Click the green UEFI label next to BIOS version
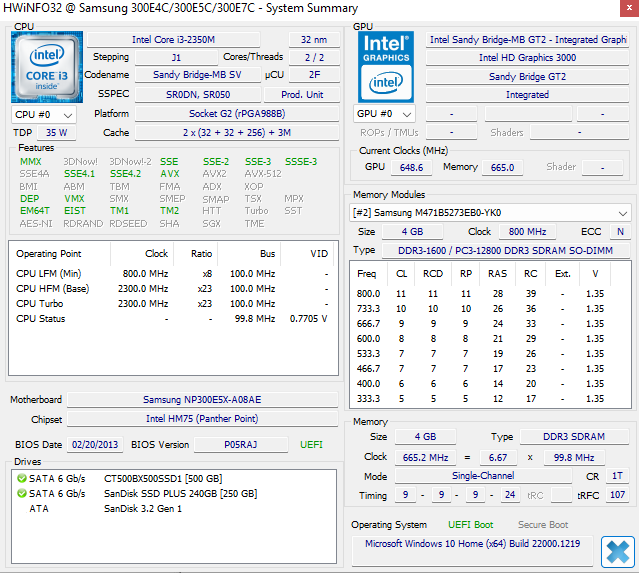Image resolution: width=639 pixels, height=573 pixels. coord(311,444)
